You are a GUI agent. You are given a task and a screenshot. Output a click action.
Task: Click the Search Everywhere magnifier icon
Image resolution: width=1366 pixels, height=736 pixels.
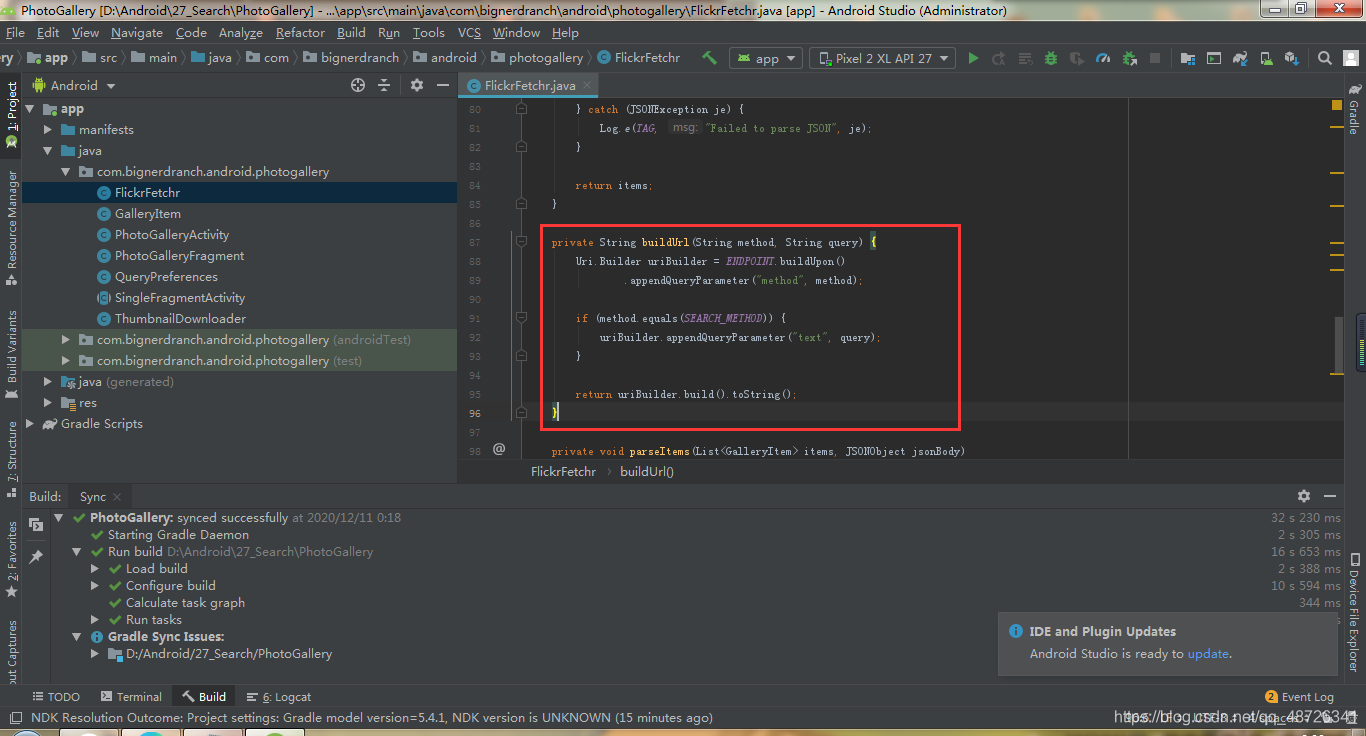tap(1325, 58)
